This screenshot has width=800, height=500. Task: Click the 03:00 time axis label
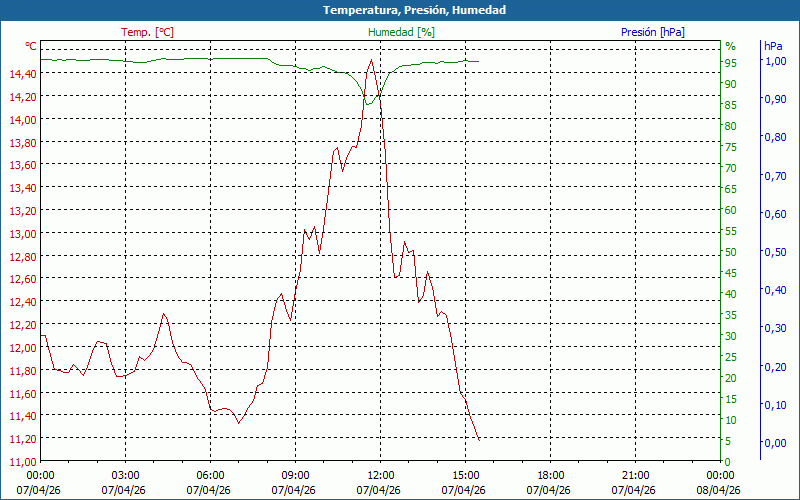(125, 475)
